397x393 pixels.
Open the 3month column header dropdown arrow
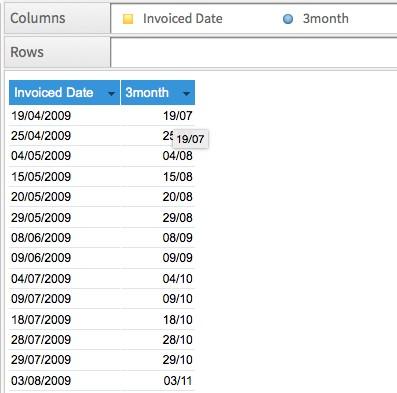click(x=187, y=94)
